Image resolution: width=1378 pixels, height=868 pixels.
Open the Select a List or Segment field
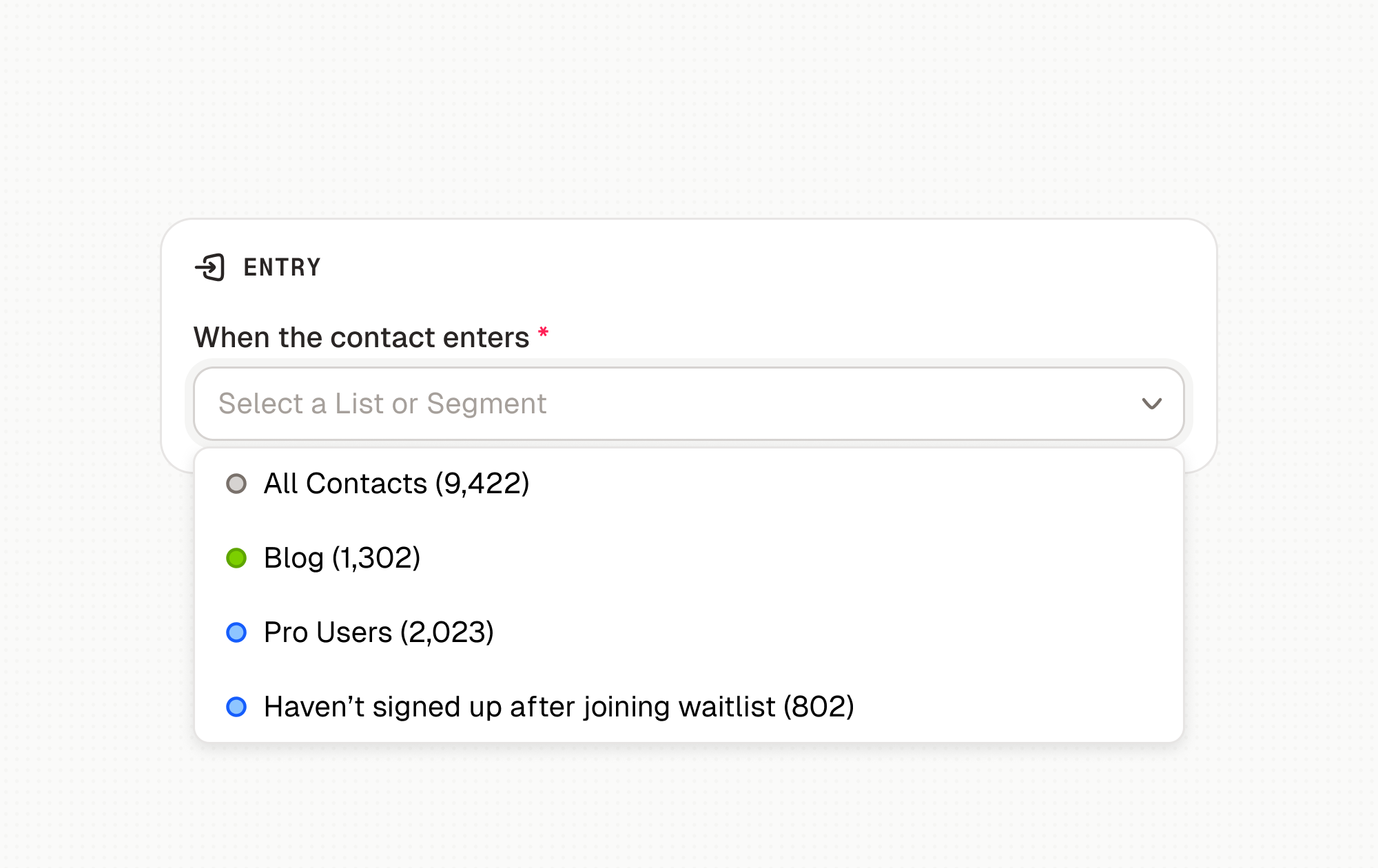point(620,404)
